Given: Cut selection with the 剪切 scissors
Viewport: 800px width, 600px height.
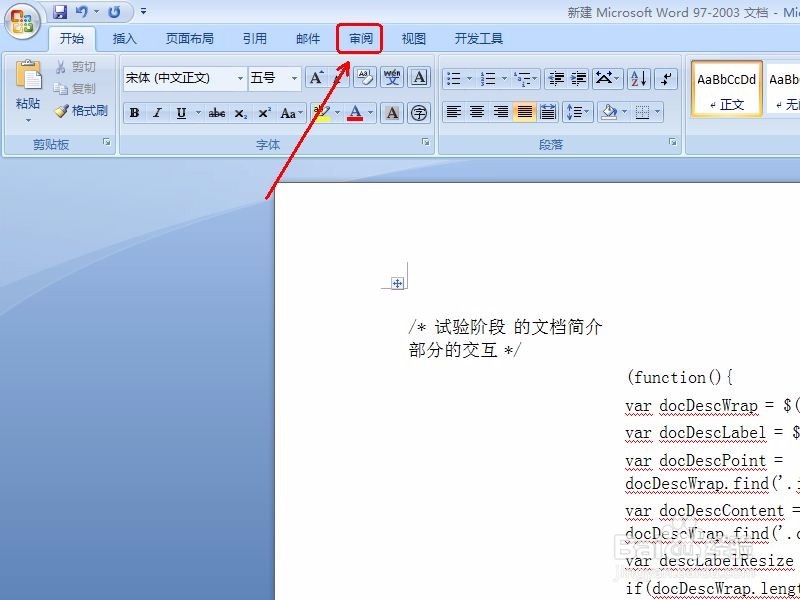Looking at the screenshot, I should click(76, 67).
